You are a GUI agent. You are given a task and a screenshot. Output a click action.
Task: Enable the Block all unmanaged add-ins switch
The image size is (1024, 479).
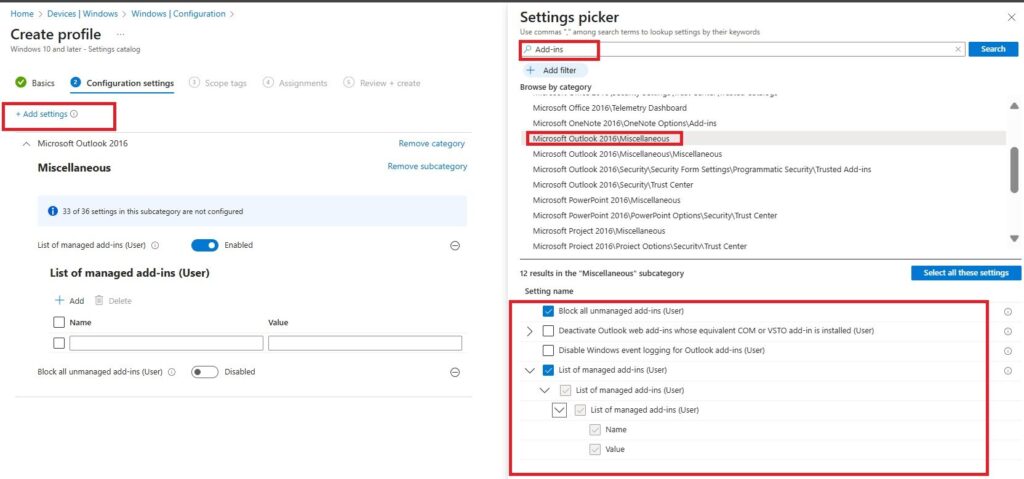click(204, 372)
